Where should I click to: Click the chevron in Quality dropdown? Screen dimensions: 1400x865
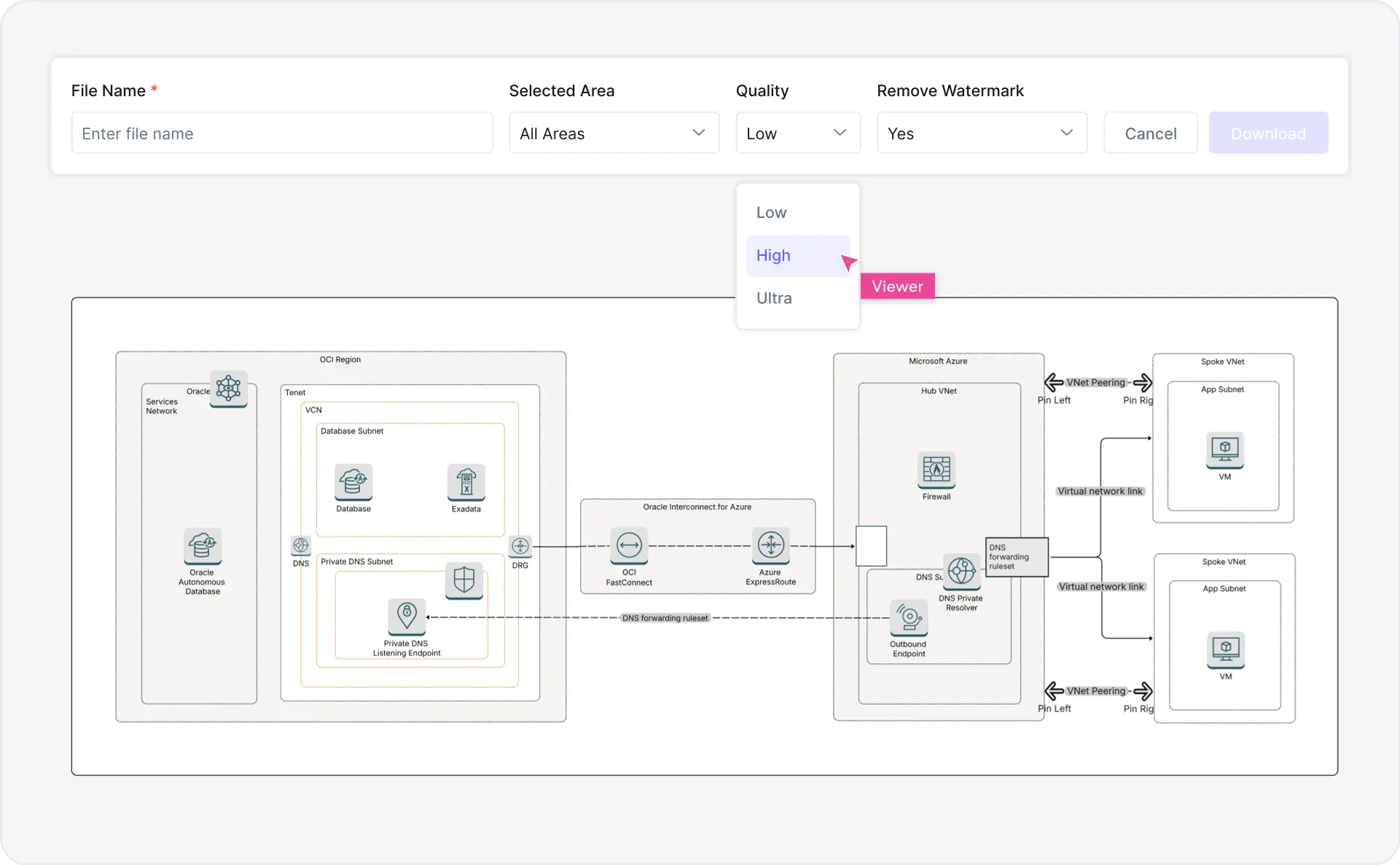pyautogui.click(x=840, y=133)
